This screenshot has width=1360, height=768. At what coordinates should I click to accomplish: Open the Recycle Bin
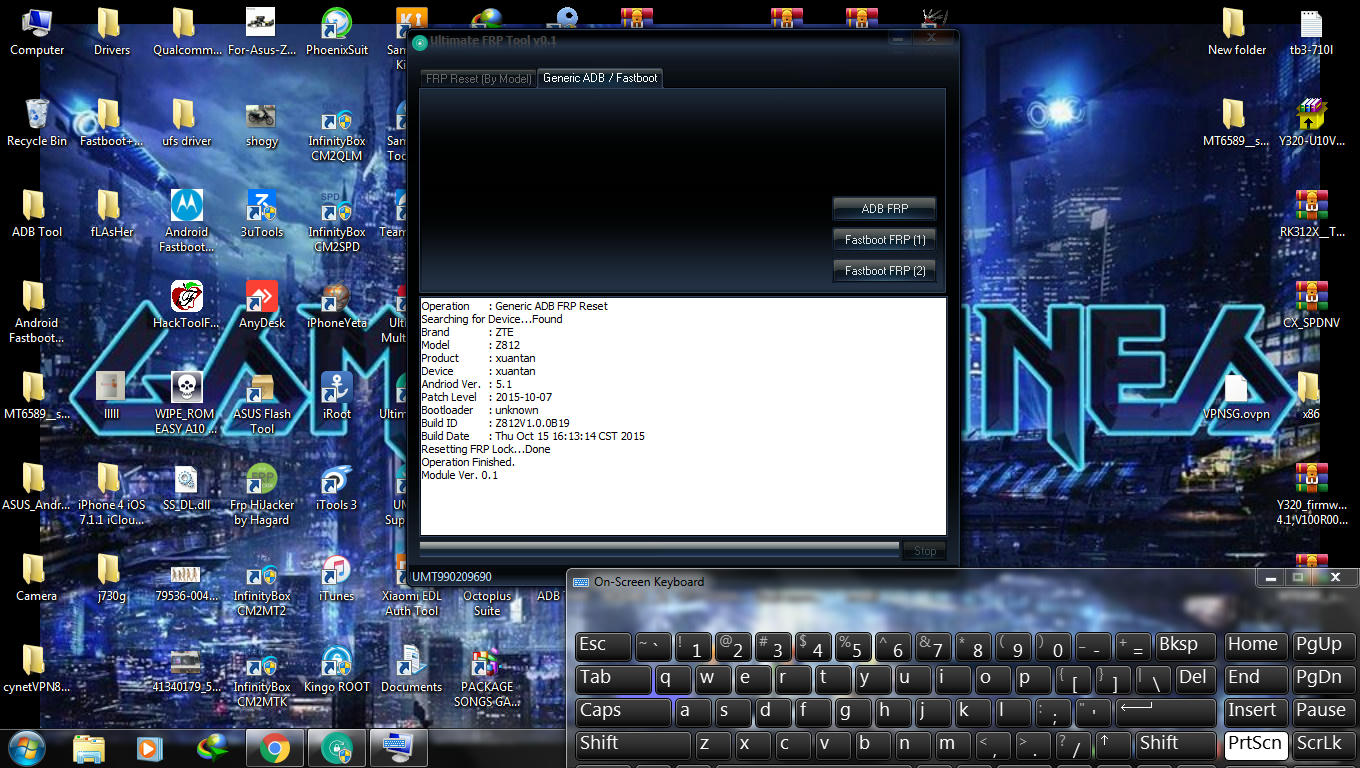coord(37,123)
